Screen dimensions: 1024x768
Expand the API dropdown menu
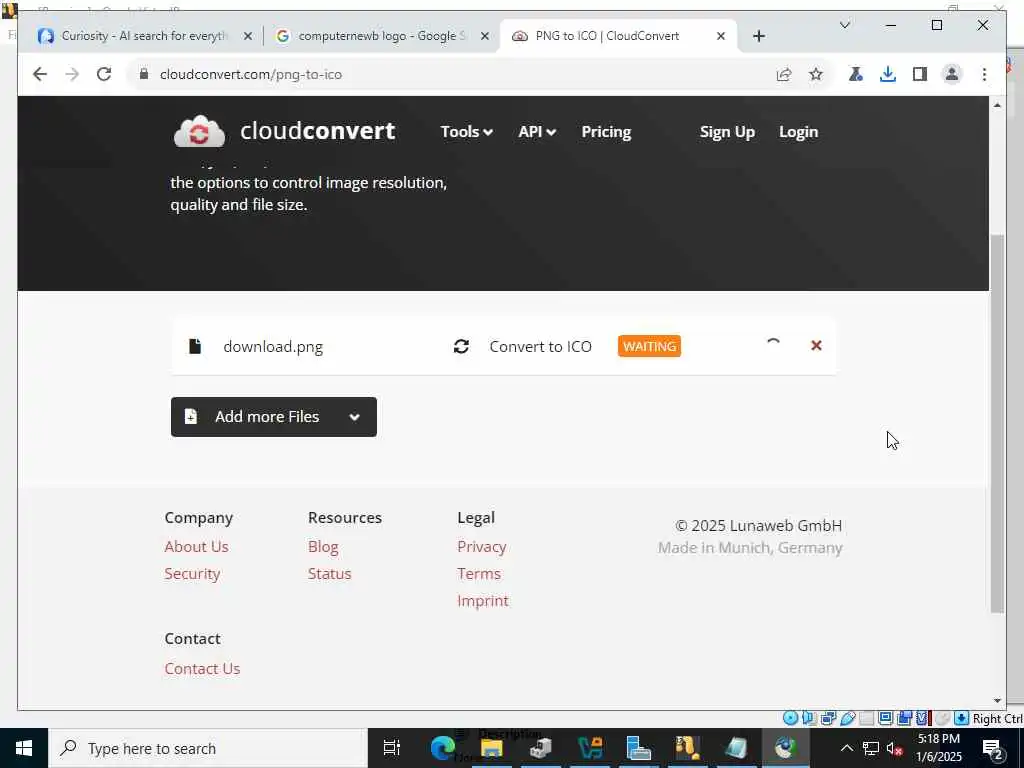coord(537,132)
